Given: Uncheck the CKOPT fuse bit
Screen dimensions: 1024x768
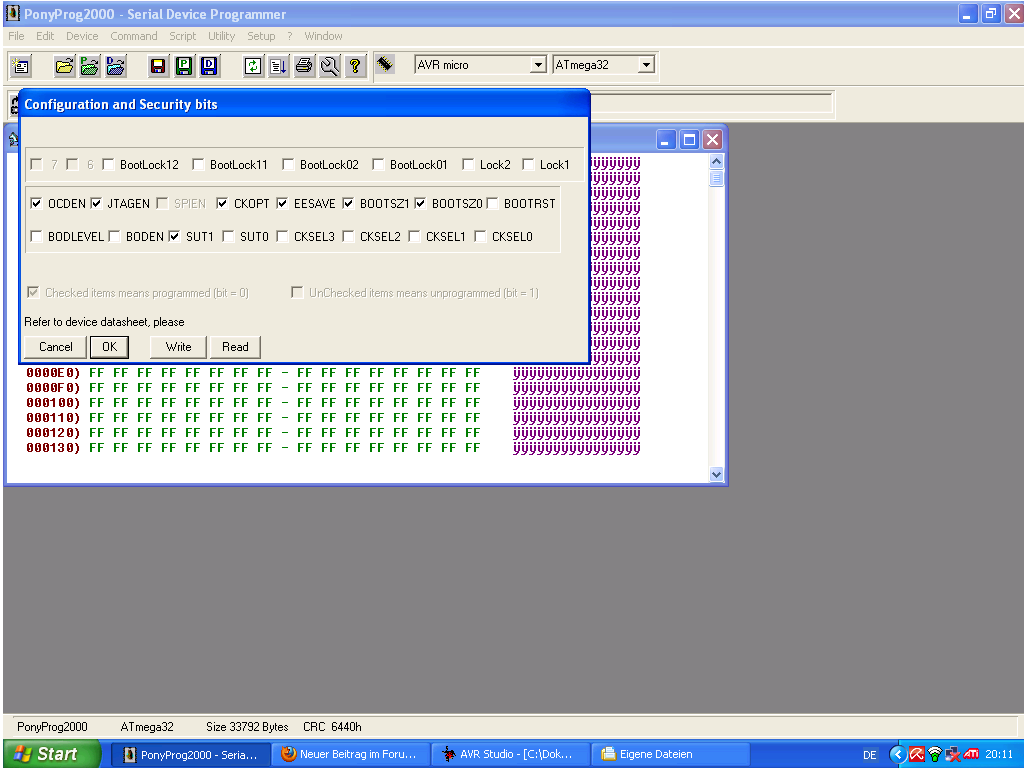Looking at the screenshot, I should click(x=223, y=204).
